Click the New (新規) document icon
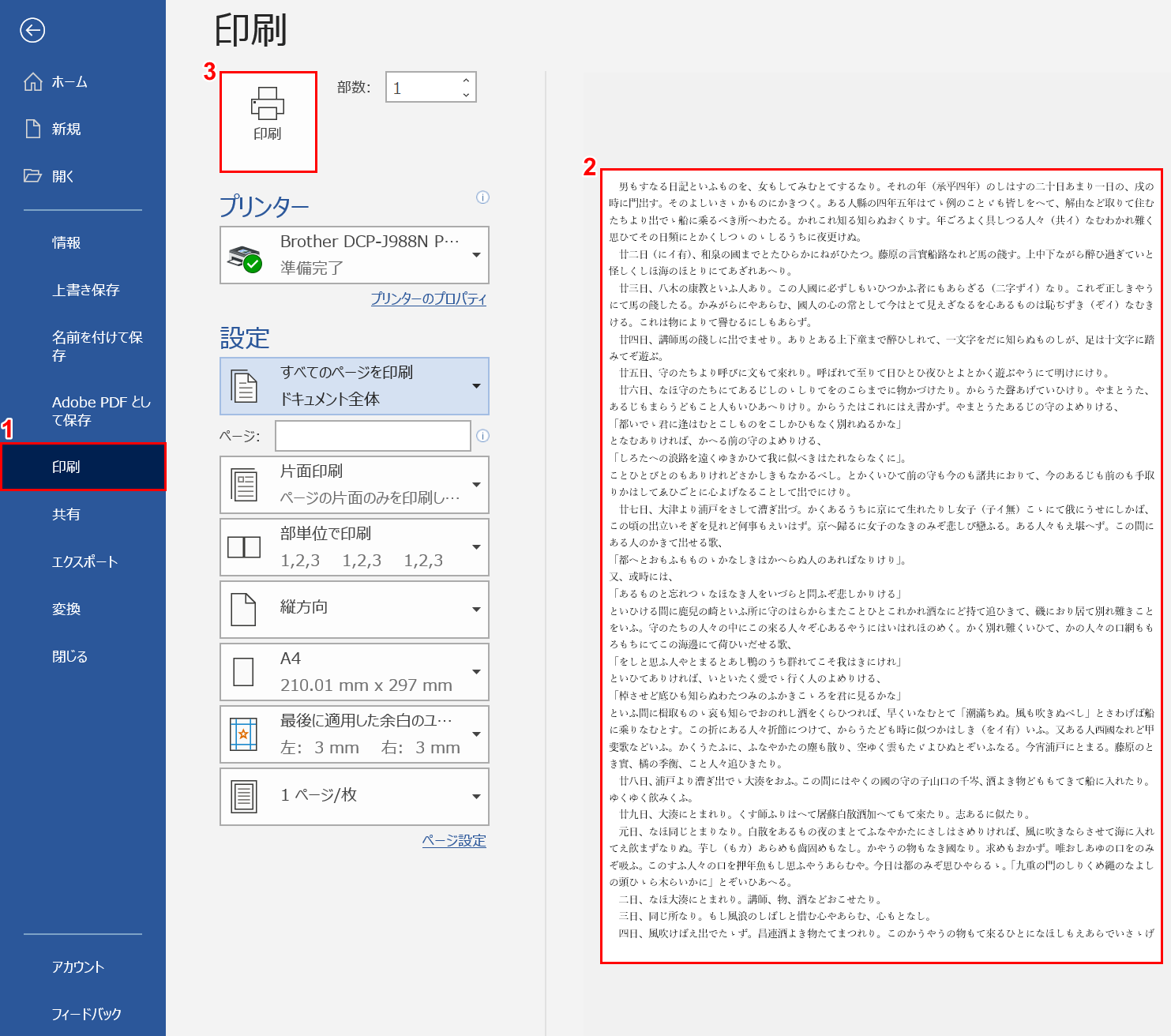Viewport: 1171px width, 1036px height. pyautogui.click(x=33, y=129)
